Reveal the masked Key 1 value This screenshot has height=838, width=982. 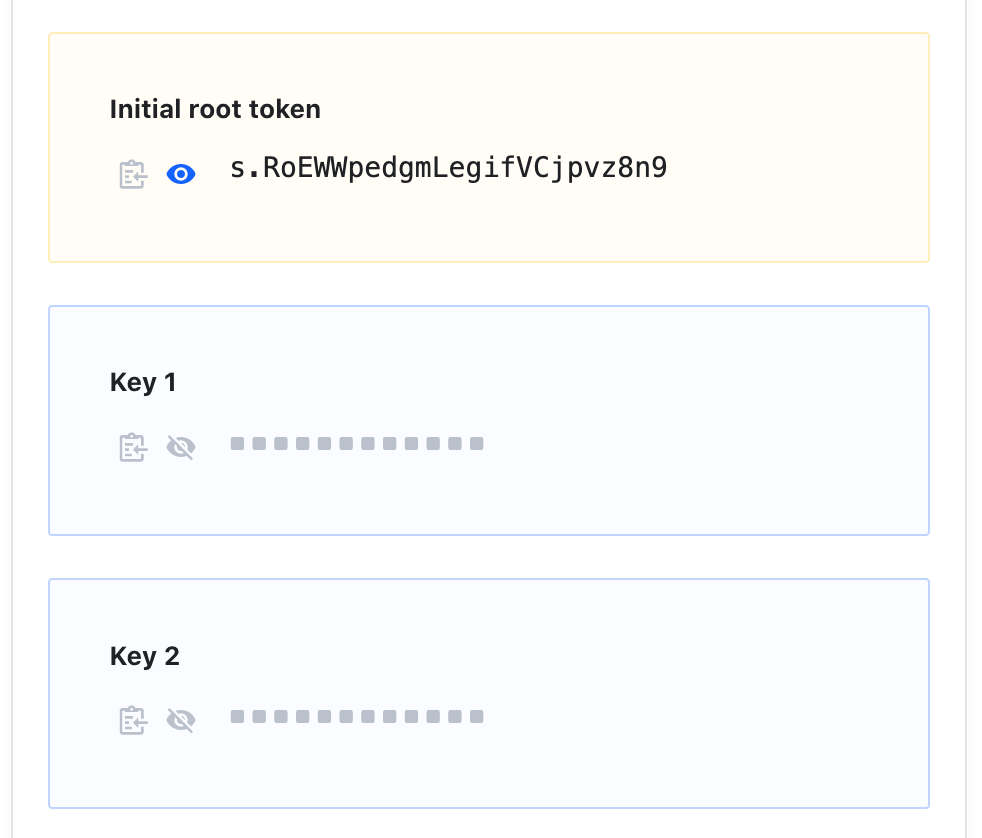tap(181, 447)
